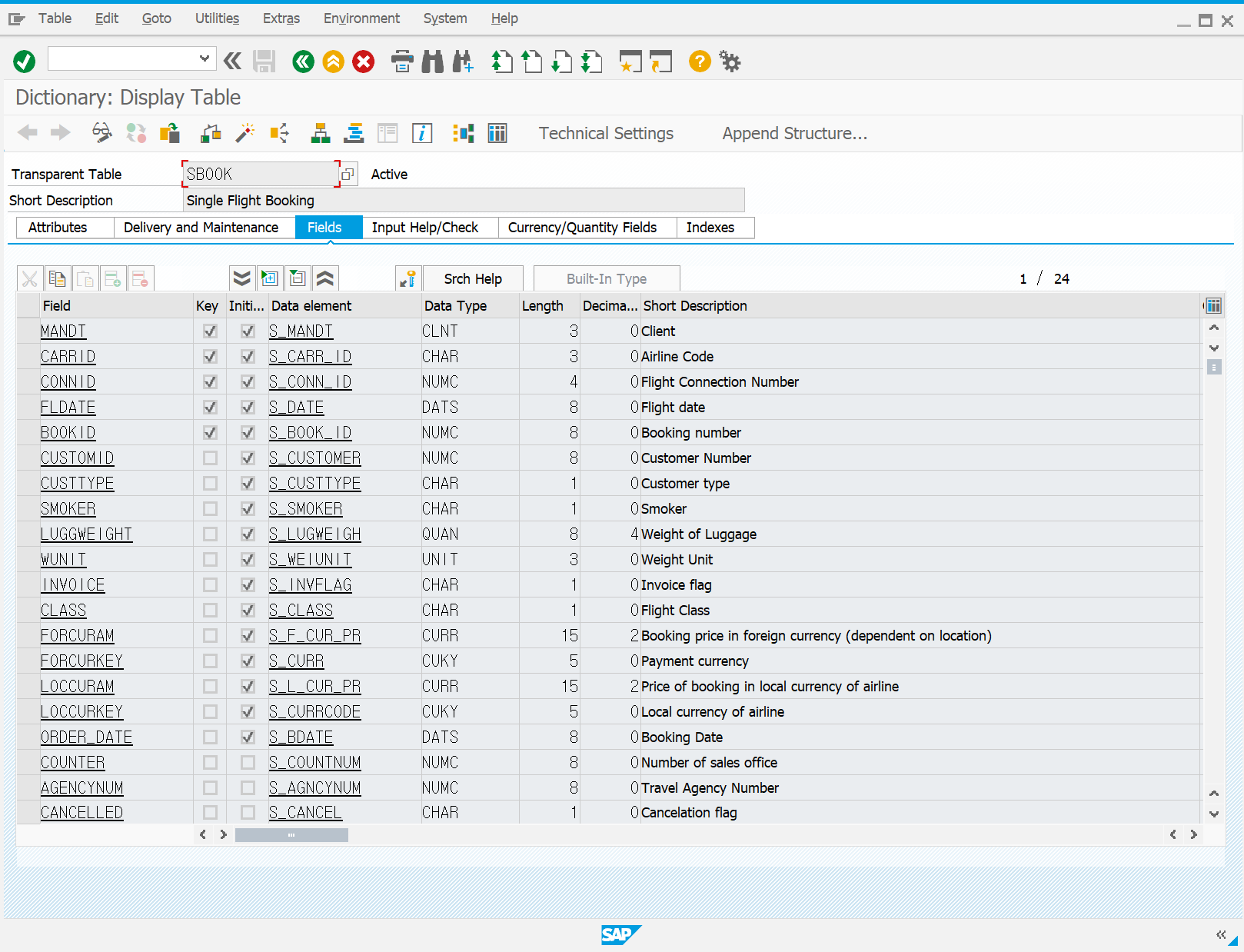The image size is (1244, 952).
Task: Click the Expand All double chevron icon
Action: [242, 278]
